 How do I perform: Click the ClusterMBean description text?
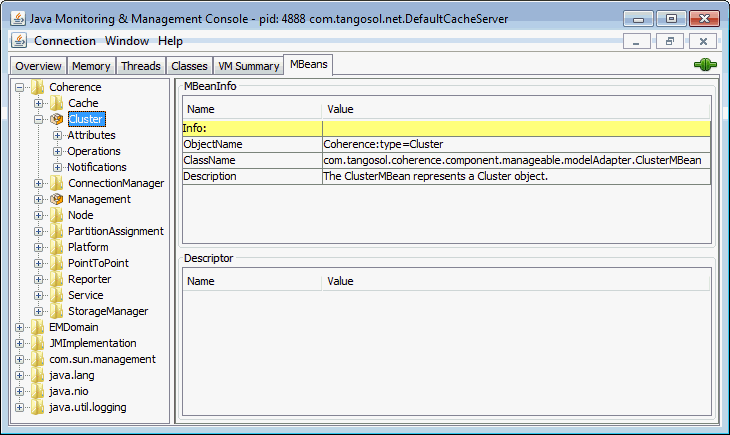tap(435, 177)
